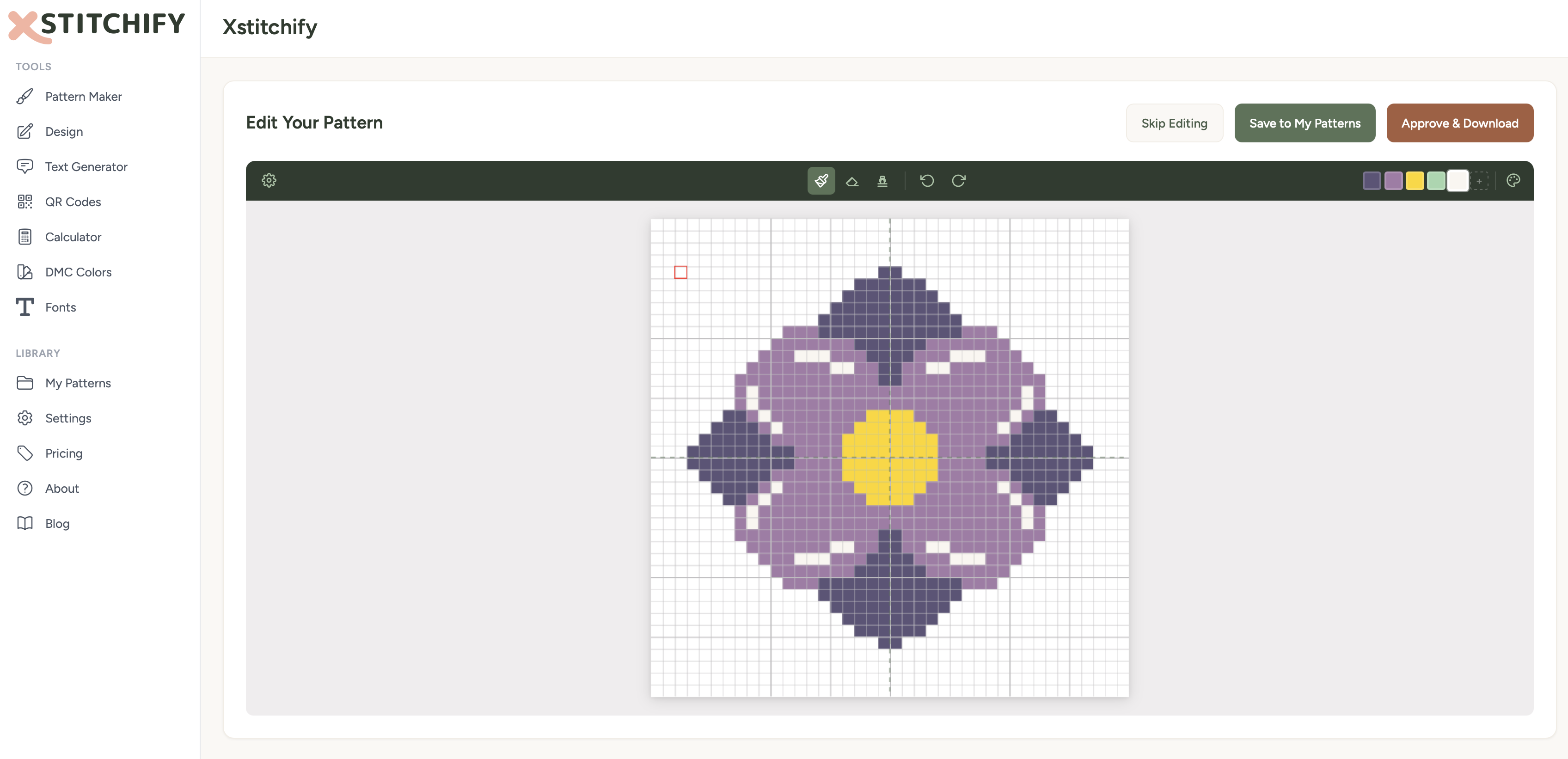
Task: Add a new color to the palette
Action: (1480, 180)
